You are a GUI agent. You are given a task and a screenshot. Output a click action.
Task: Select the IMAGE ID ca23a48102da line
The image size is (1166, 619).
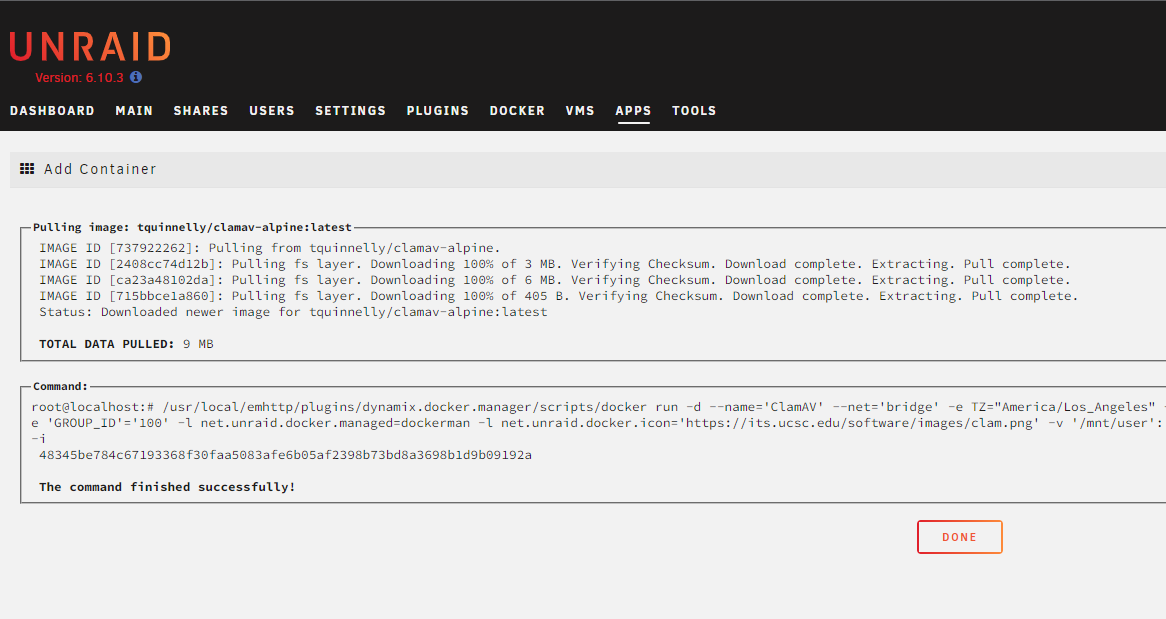tap(555, 280)
